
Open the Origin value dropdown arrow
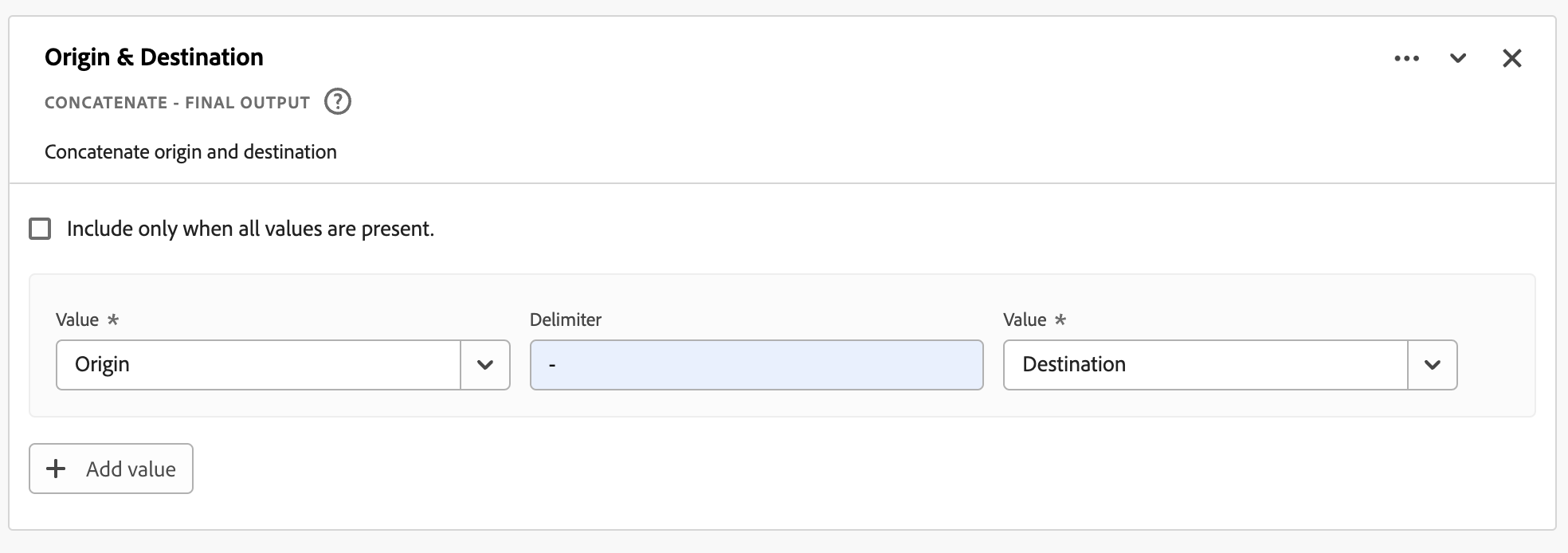coord(485,365)
